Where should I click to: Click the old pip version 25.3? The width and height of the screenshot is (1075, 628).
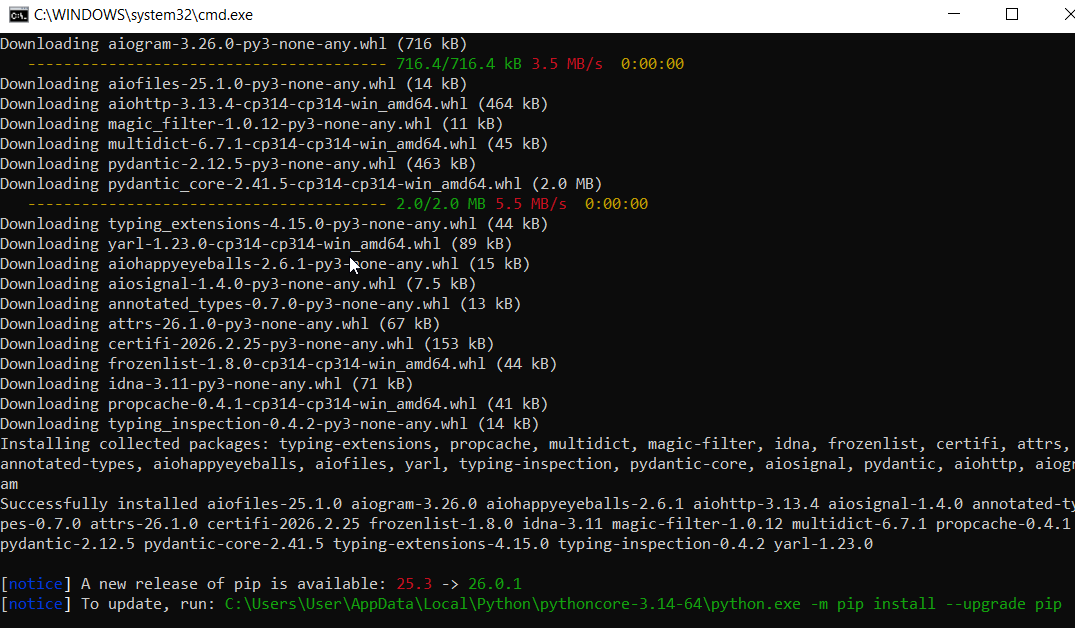click(x=414, y=583)
